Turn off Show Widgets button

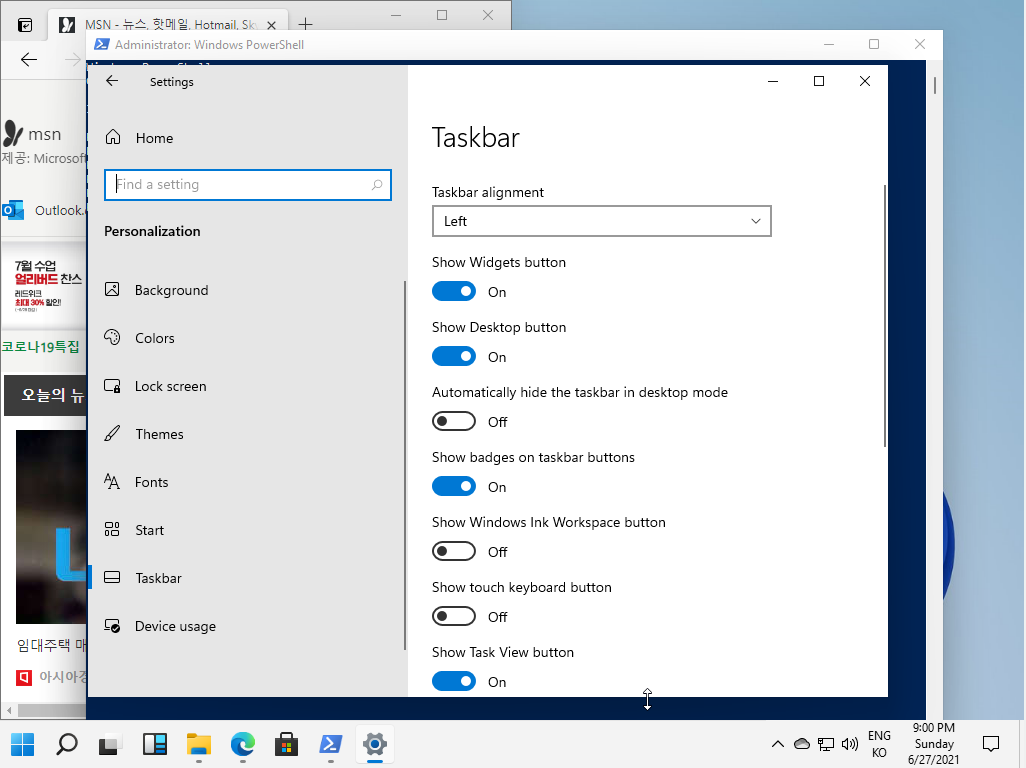pos(453,292)
